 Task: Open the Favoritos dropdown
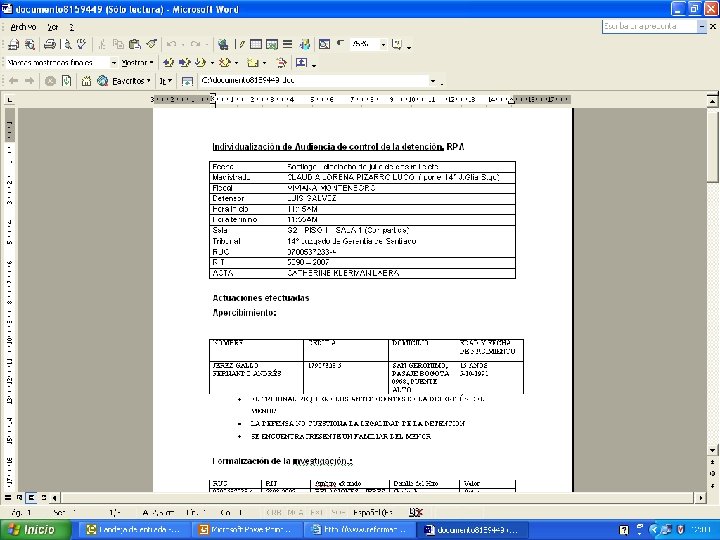131,81
